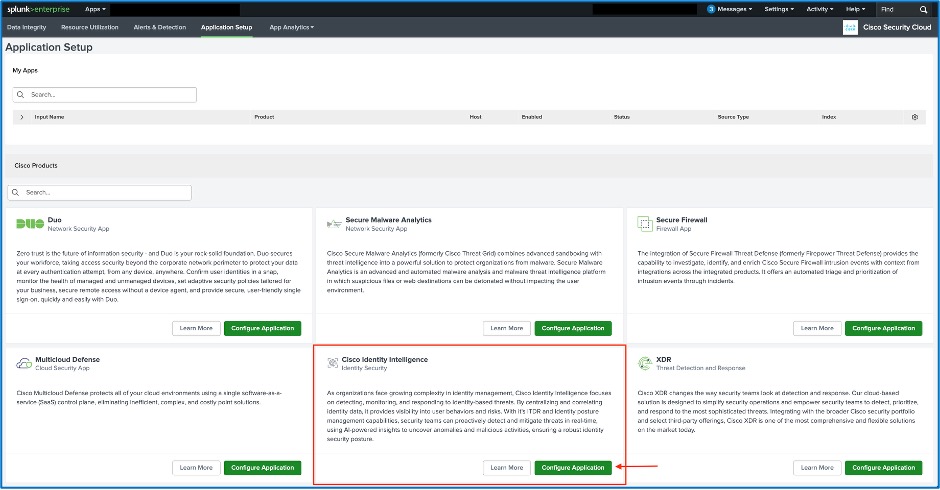The image size is (940, 490).
Task: Expand the Messages dropdown
Action: [x=730, y=9]
